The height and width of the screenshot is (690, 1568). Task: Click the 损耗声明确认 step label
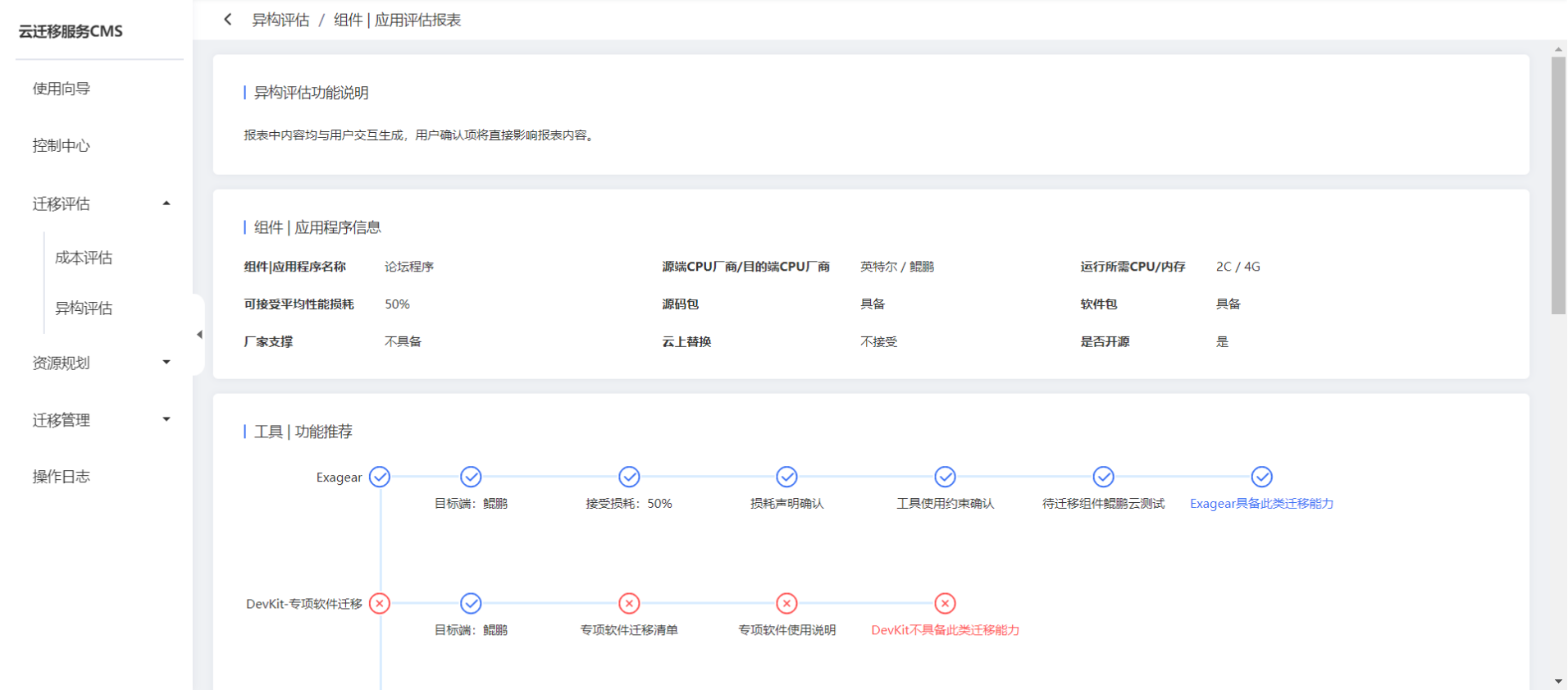(x=786, y=504)
